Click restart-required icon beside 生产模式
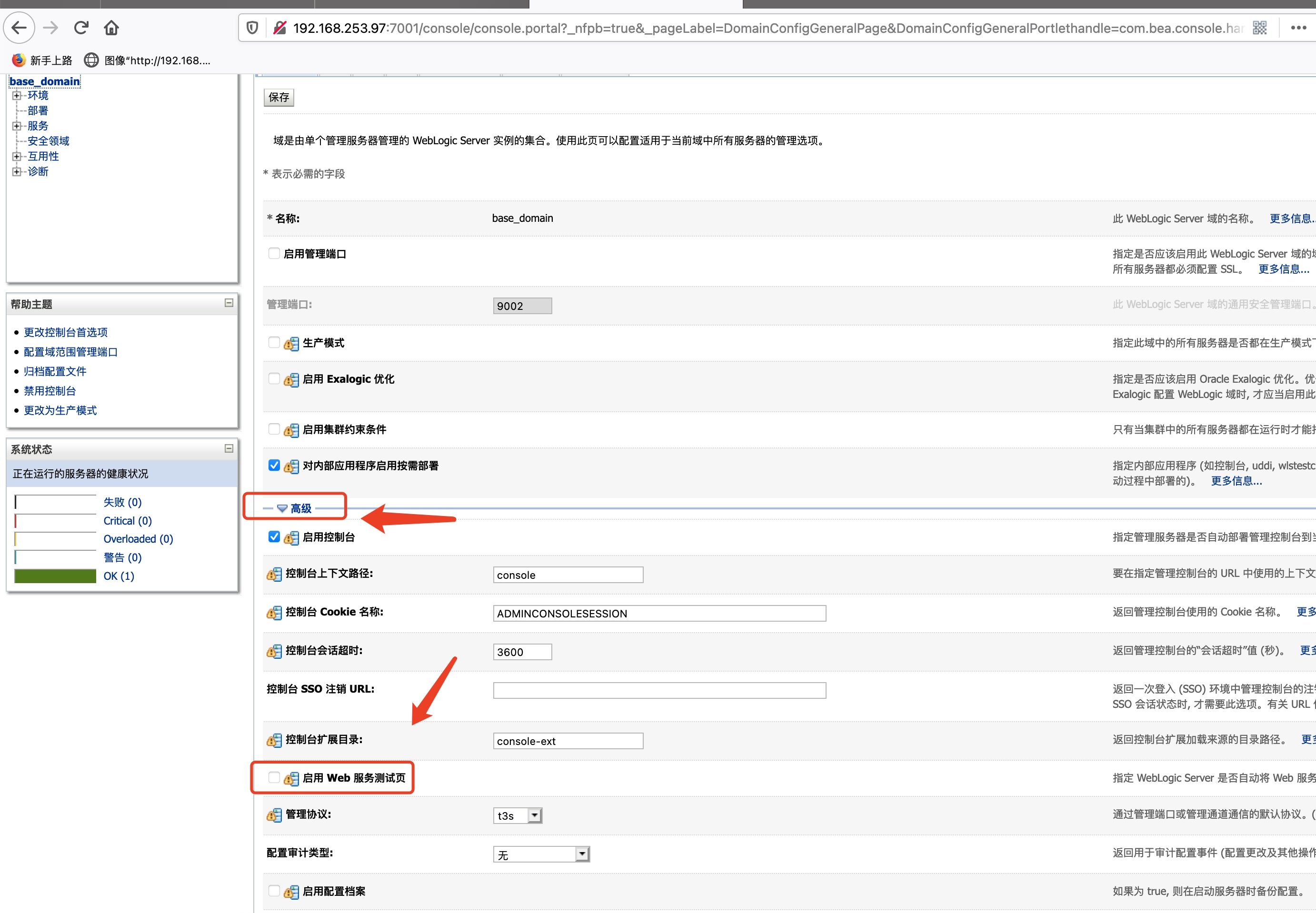Screen dimensions: 1316x913 291,343
